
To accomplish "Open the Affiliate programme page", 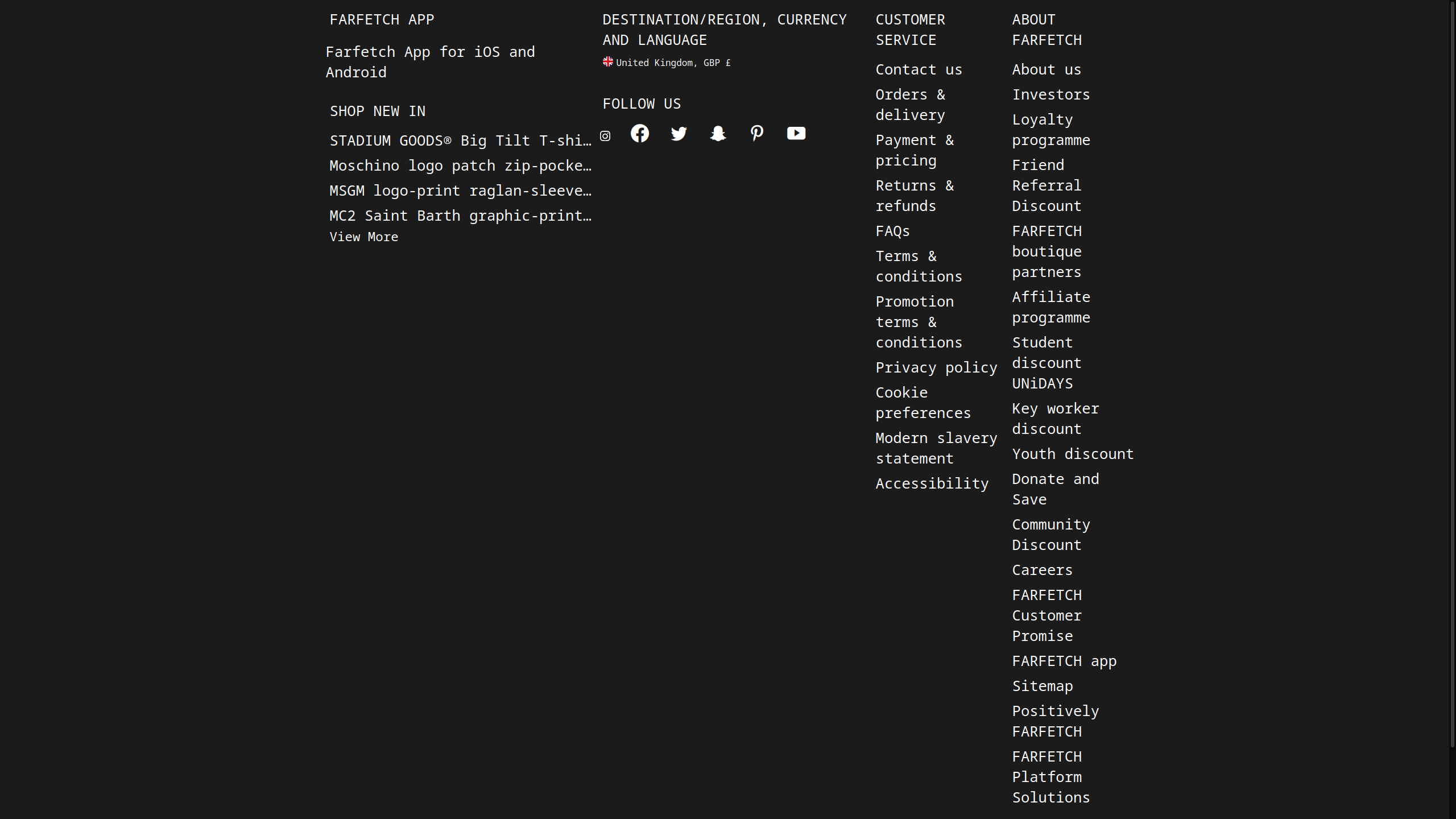I will [1051, 307].
